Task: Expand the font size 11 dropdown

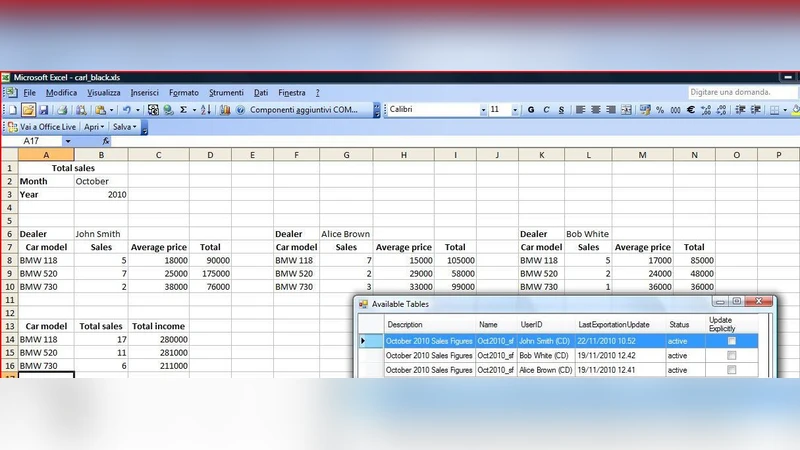Action: 514,110
